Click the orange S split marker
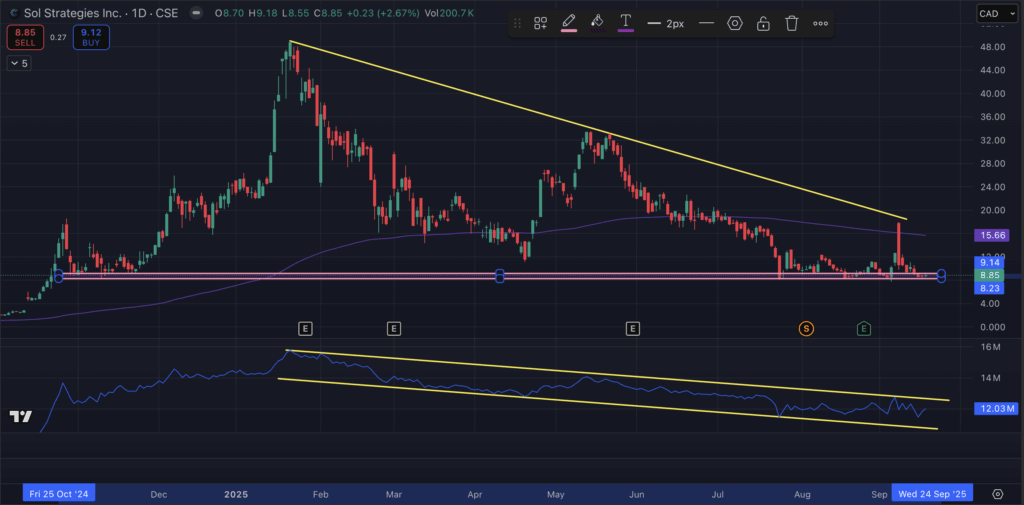 click(806, 329)
